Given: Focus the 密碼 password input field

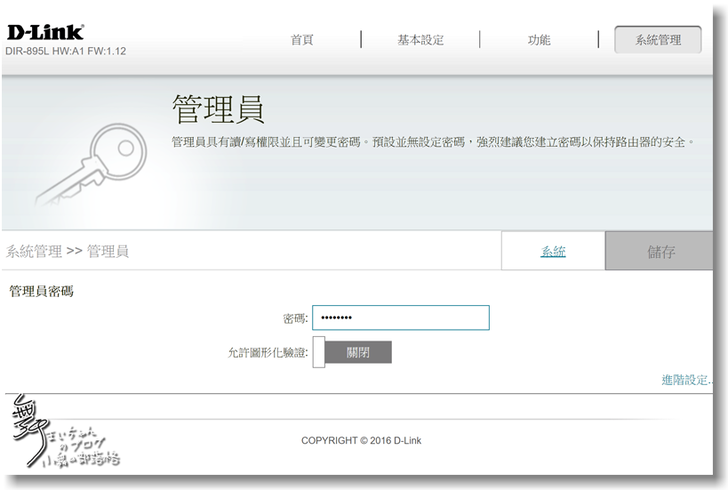Looking at the screenshot, I should [x=400, y=318].
